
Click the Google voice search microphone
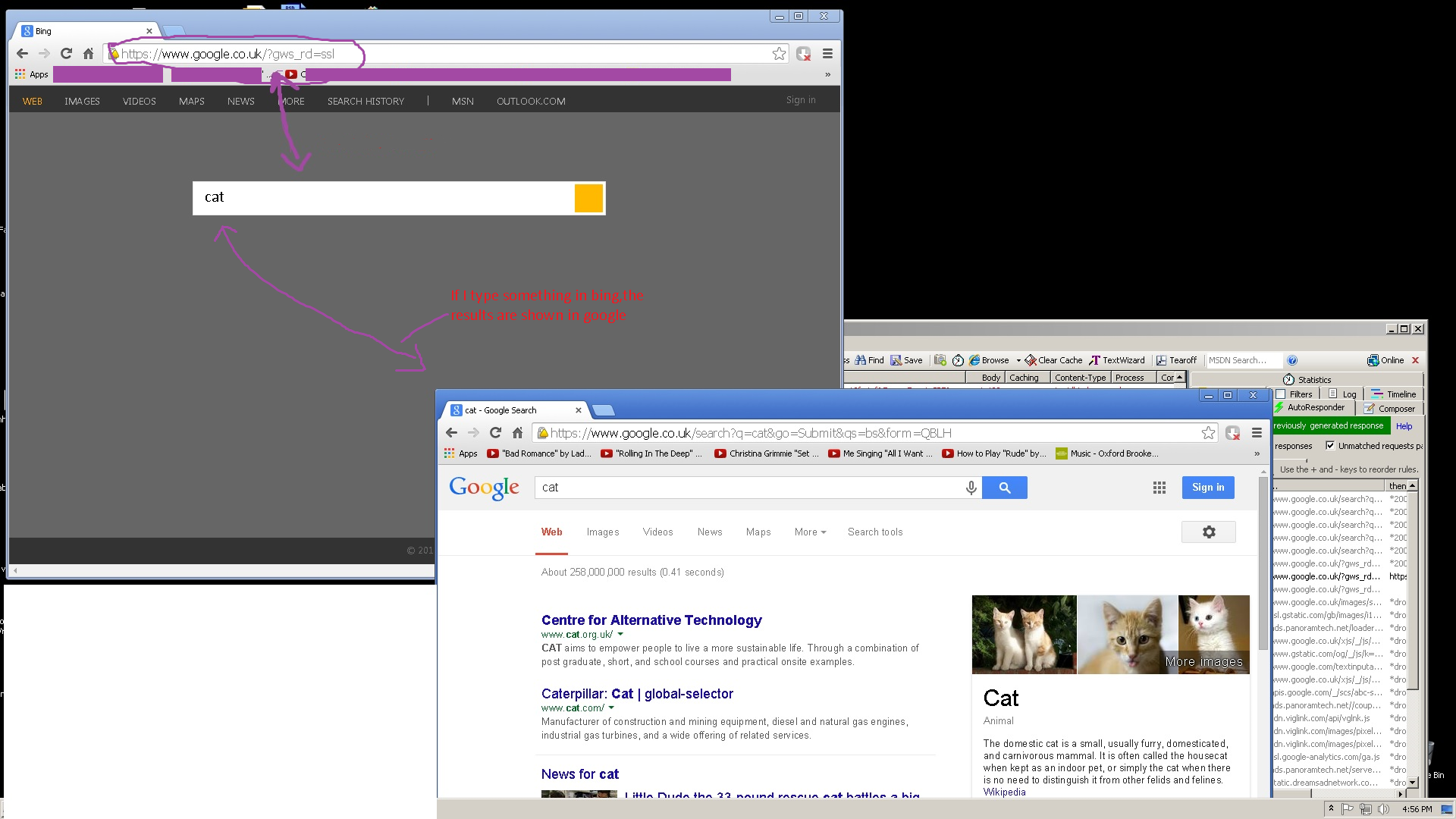(971, 488)
